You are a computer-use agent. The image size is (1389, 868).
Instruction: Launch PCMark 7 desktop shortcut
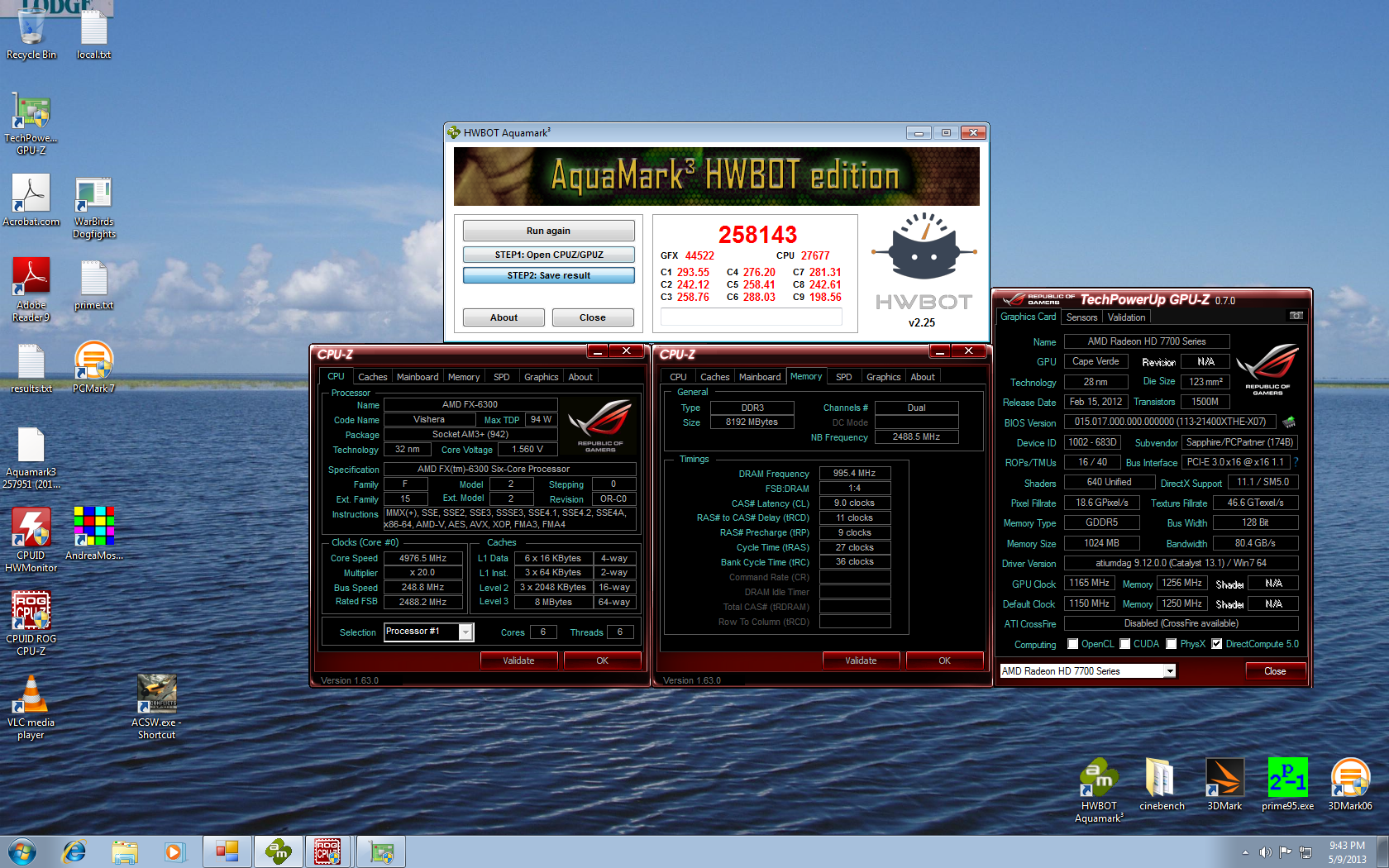coord(93,367)
